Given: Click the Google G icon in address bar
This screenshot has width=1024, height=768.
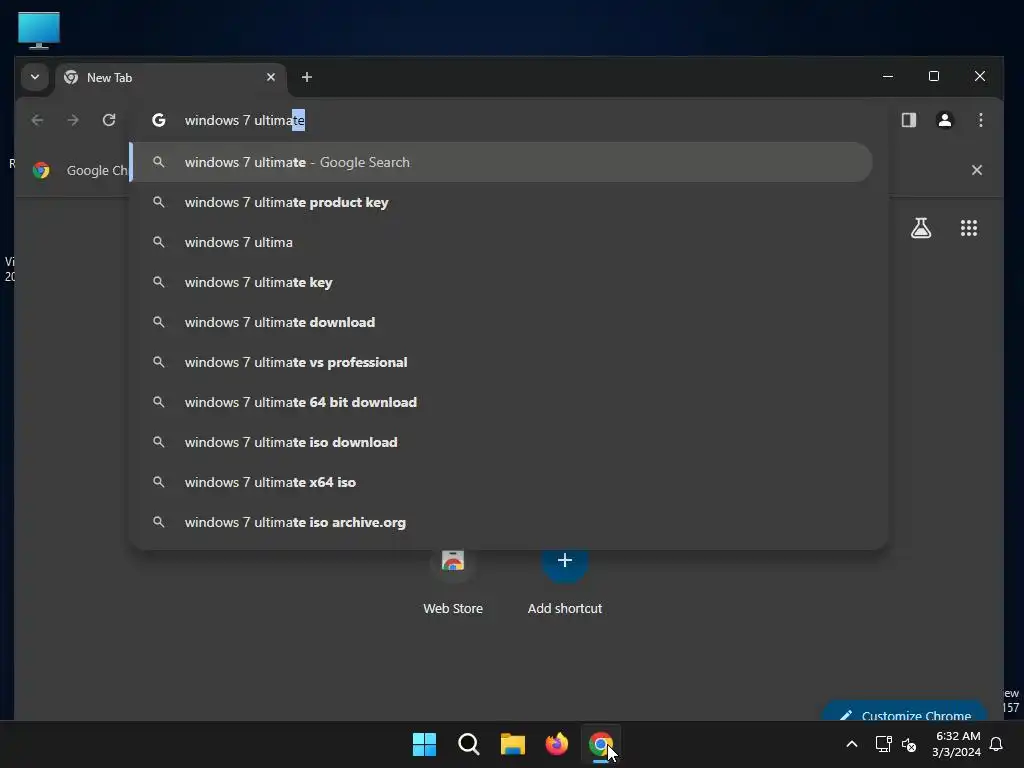Looking at the screenshot, I should [x=159, y=120].
